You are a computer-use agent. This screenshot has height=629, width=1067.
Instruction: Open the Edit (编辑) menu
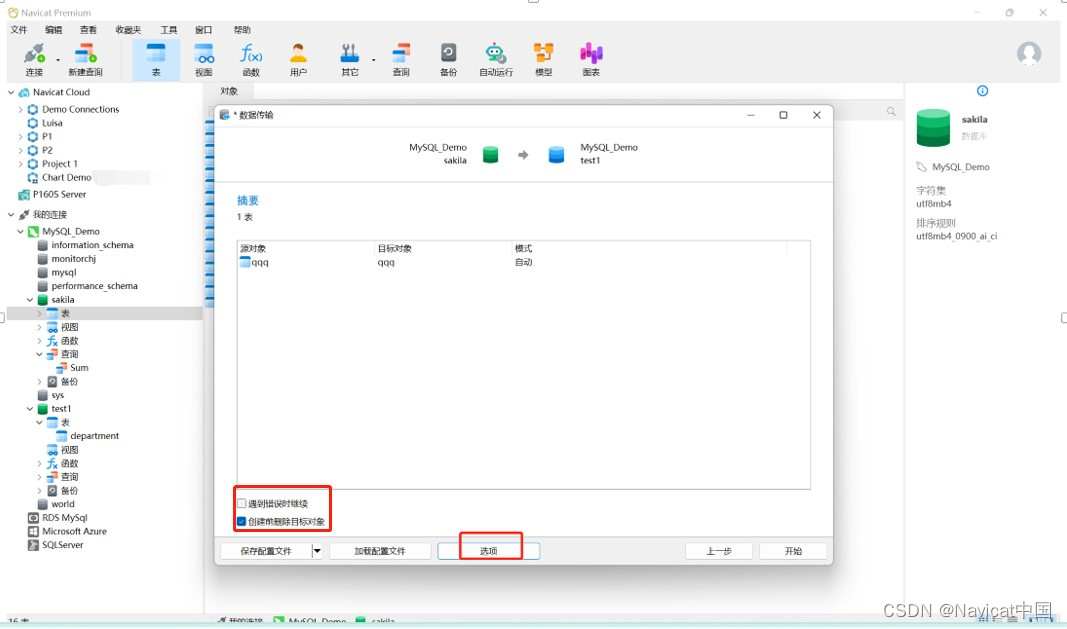54,29
